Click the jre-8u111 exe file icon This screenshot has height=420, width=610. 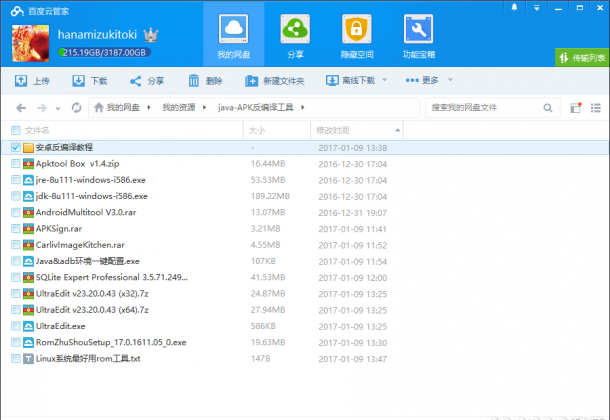(x=28, y=180)
